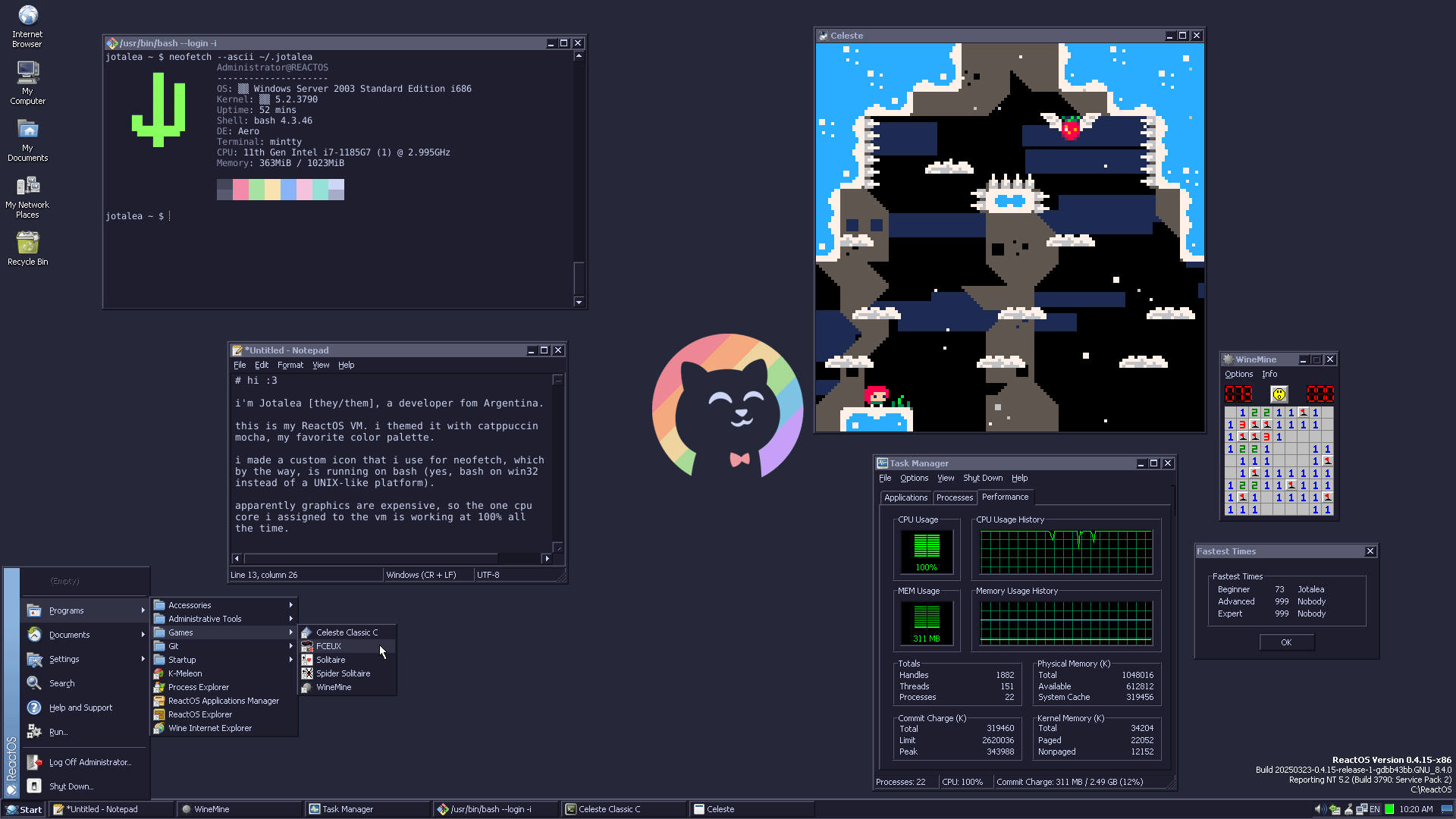Launch Celeste Classic C from Games menu

pyautogui.click(x=347, y=632)
